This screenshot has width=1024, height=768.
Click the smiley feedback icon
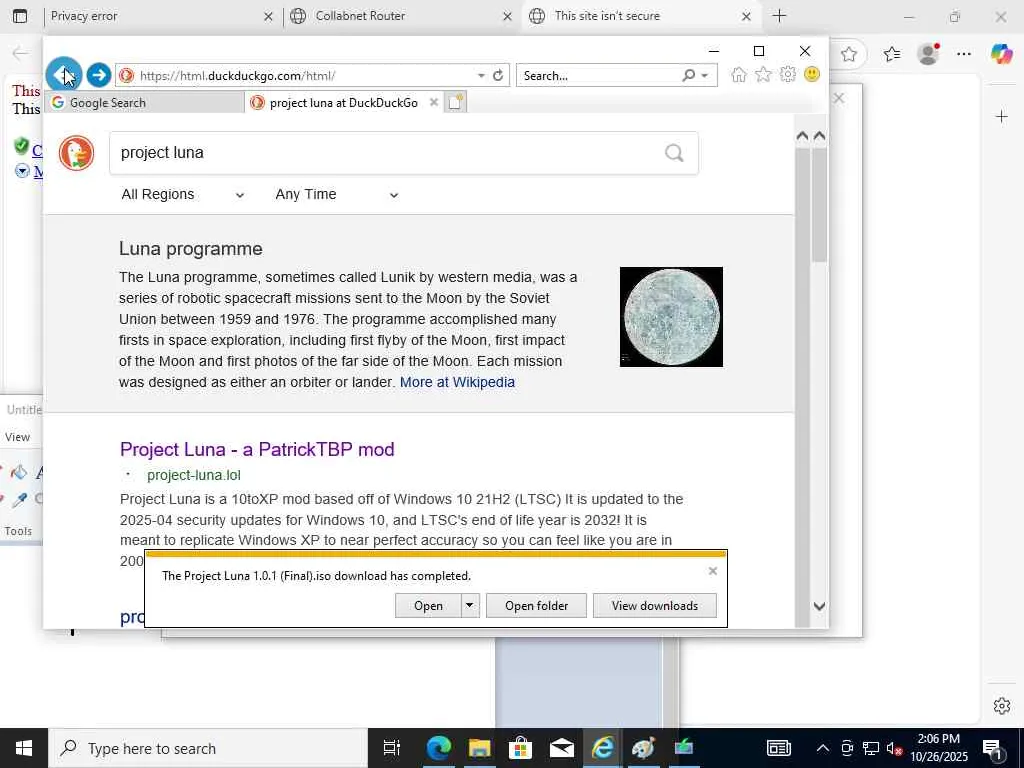(x=812, y=74)
